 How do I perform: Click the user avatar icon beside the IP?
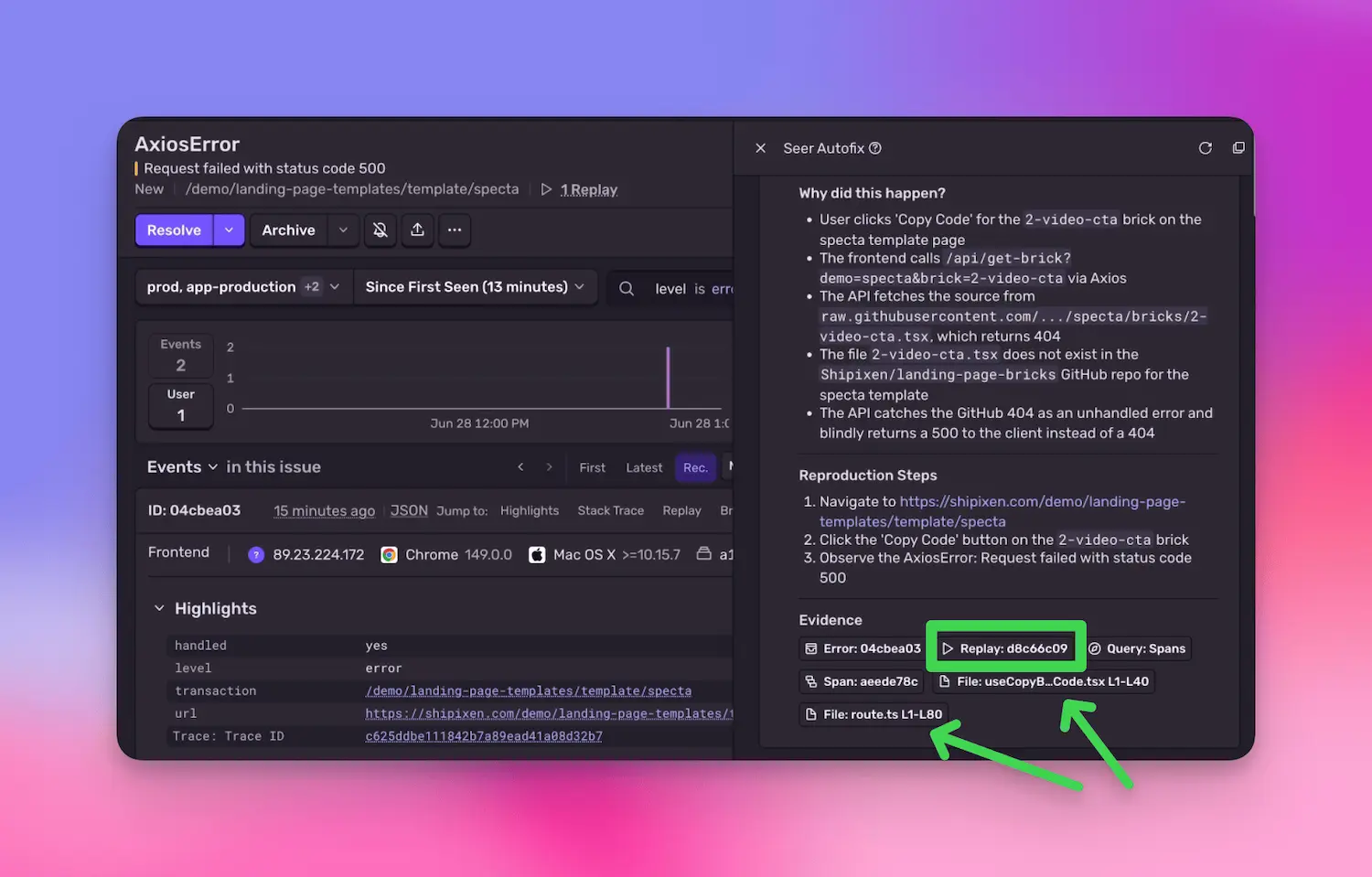[x=256, y=554]
